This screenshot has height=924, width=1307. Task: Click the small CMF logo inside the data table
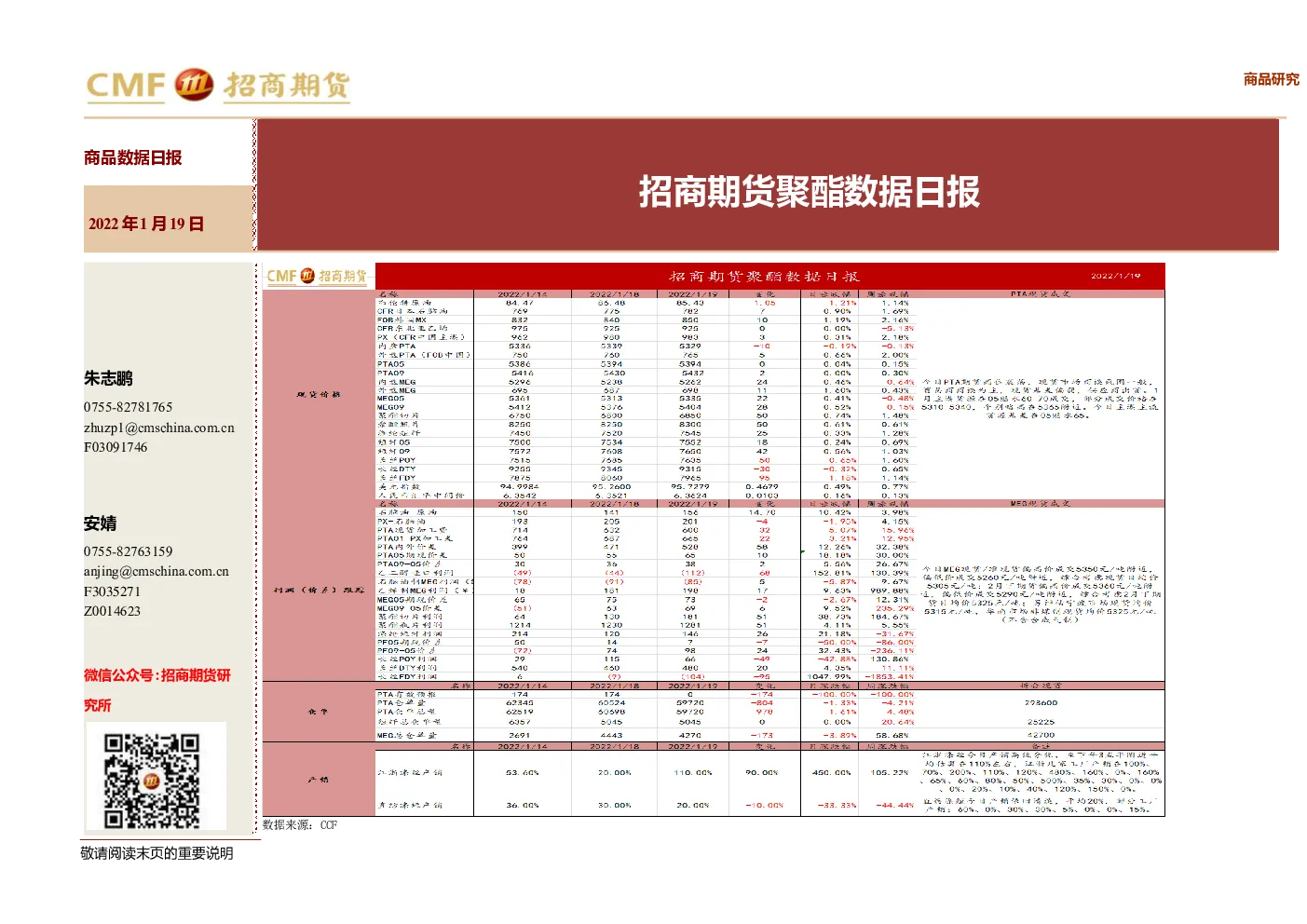coord(317,277)
